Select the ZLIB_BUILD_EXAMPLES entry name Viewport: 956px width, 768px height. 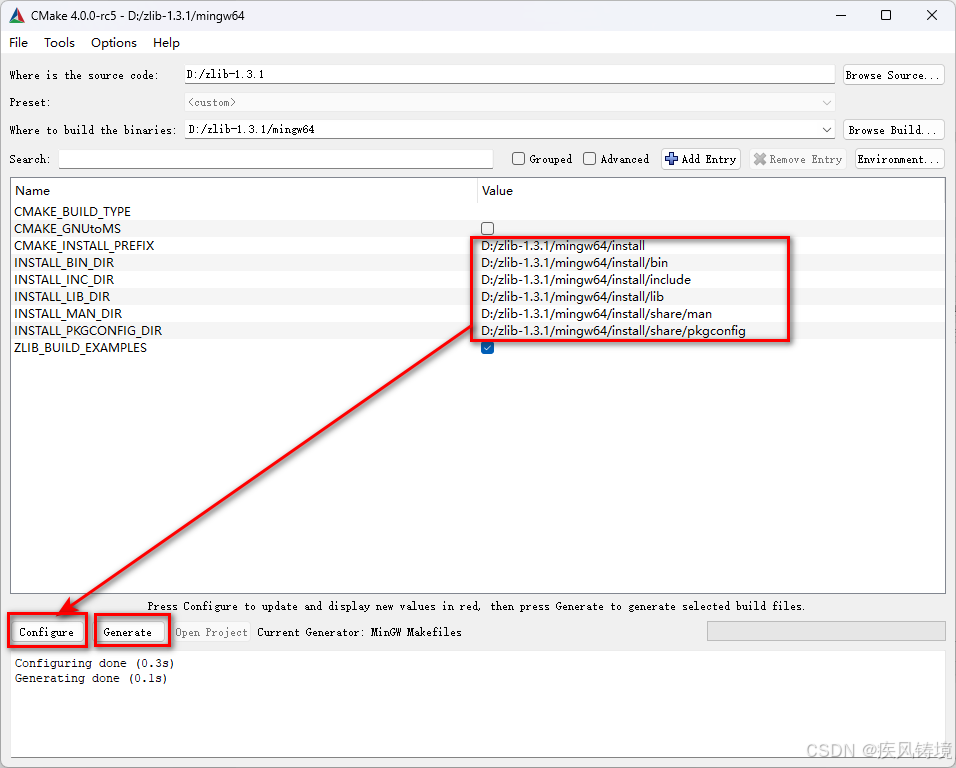(80, 348)
